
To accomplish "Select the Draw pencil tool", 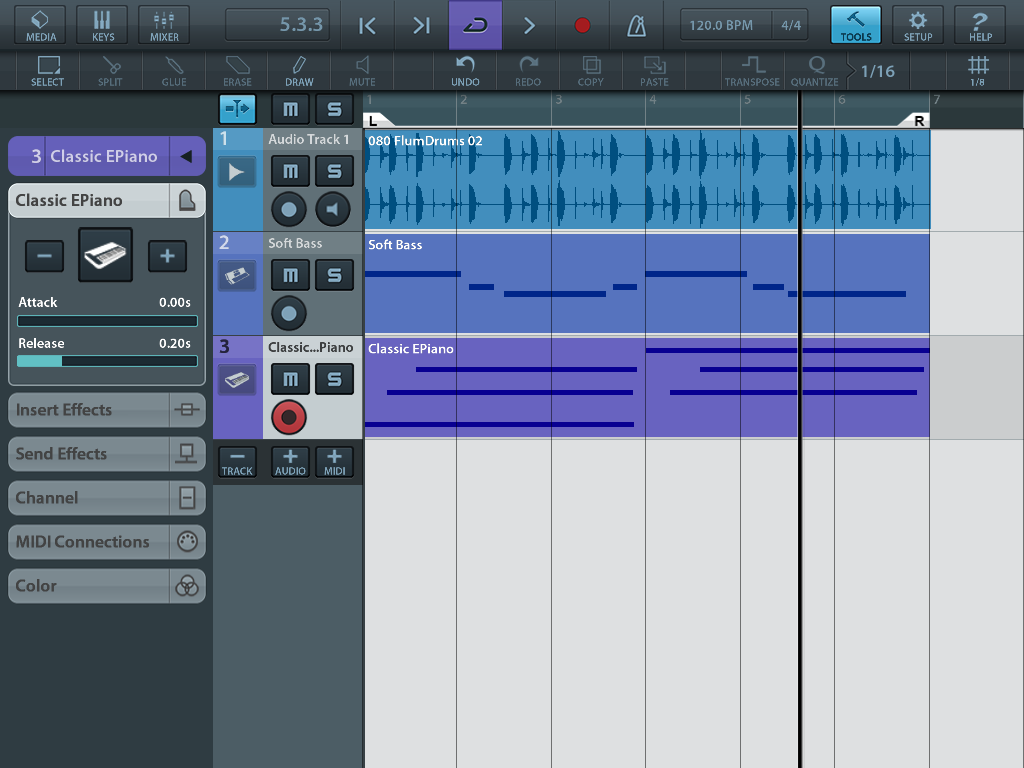I will (299, 70).
